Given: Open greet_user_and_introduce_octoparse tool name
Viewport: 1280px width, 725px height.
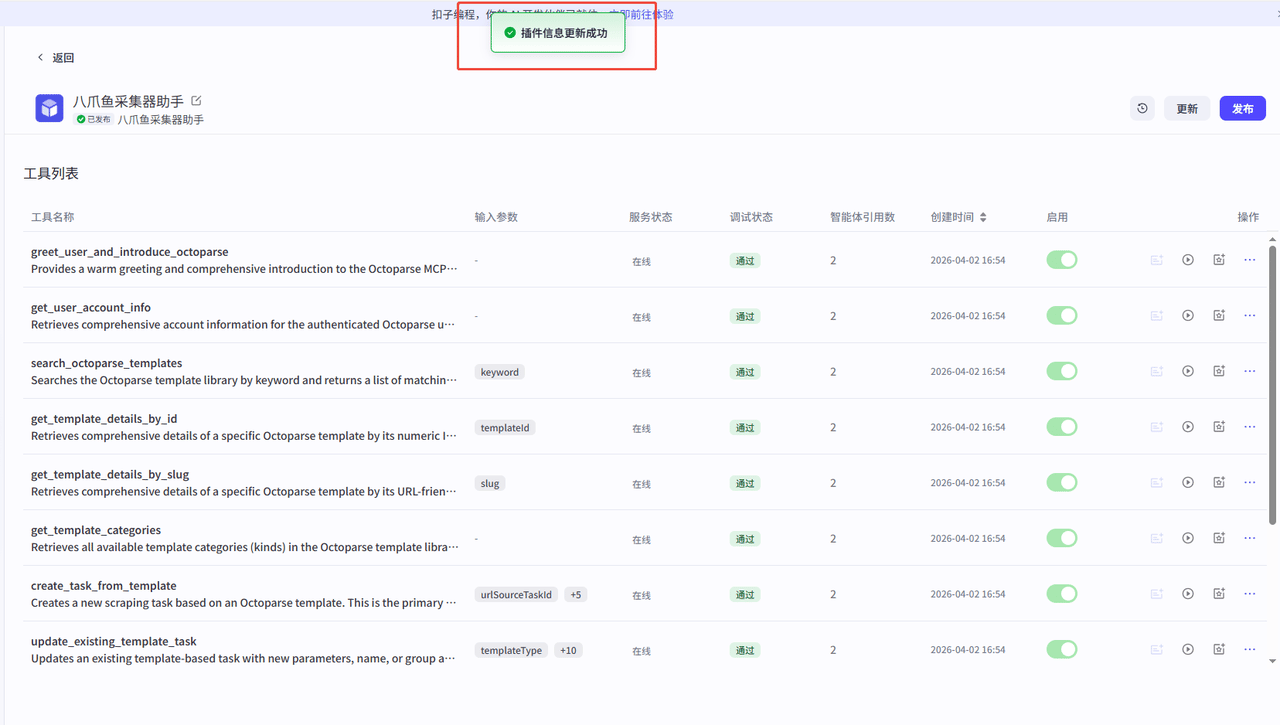Looking at the screenshot, I should coord(130,252).
